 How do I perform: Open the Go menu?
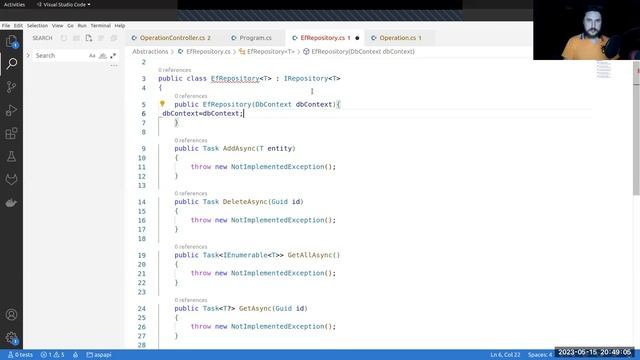click(70, 25)
